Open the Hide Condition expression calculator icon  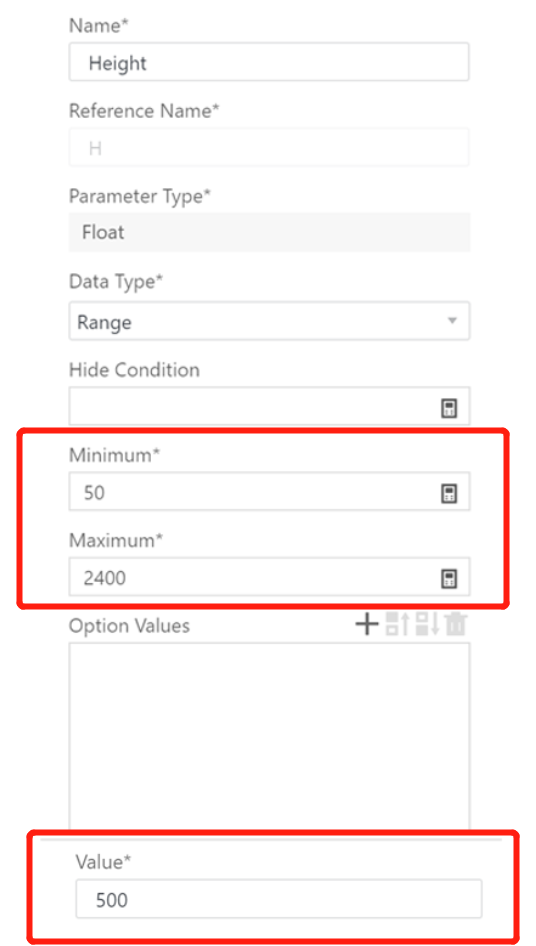coord(448,408)
